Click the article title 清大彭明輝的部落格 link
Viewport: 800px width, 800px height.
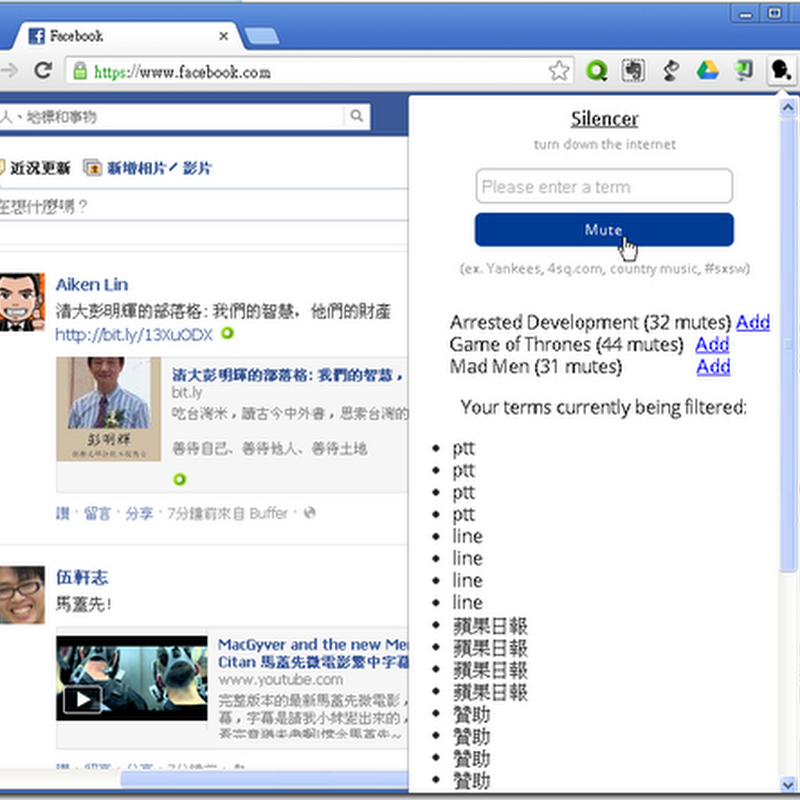point(288,375)
